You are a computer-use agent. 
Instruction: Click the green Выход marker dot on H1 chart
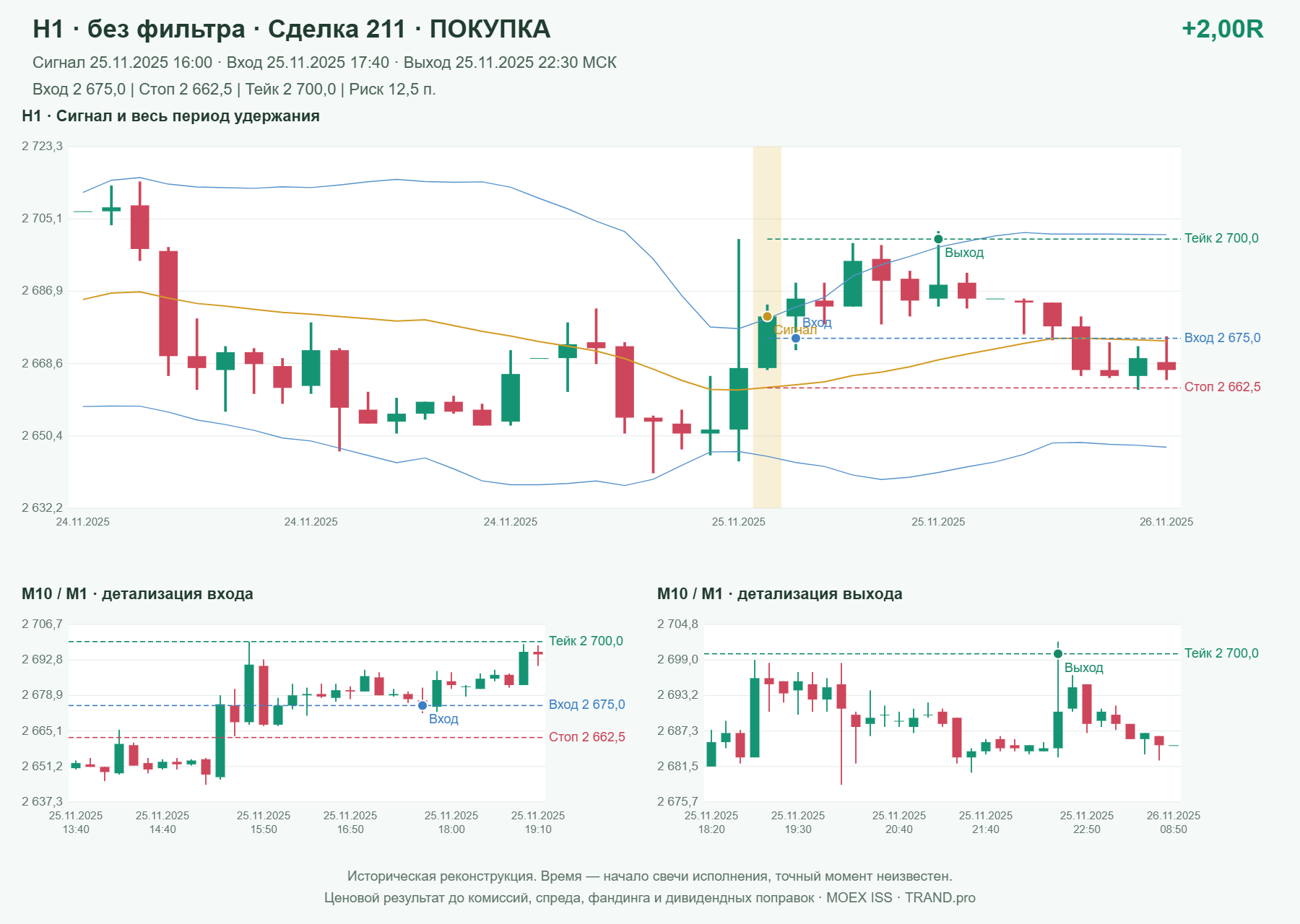coord(938,239)
